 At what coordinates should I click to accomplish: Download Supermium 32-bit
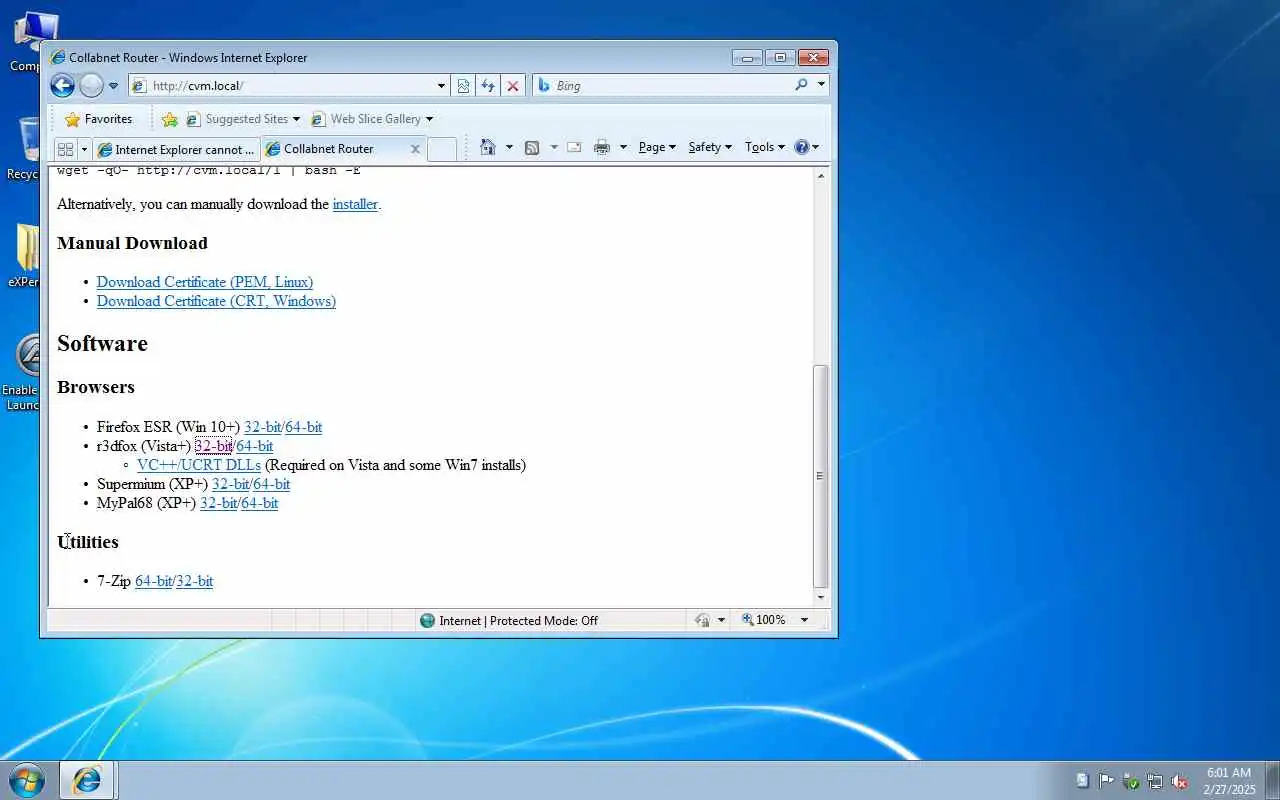(x=230, y=484)
